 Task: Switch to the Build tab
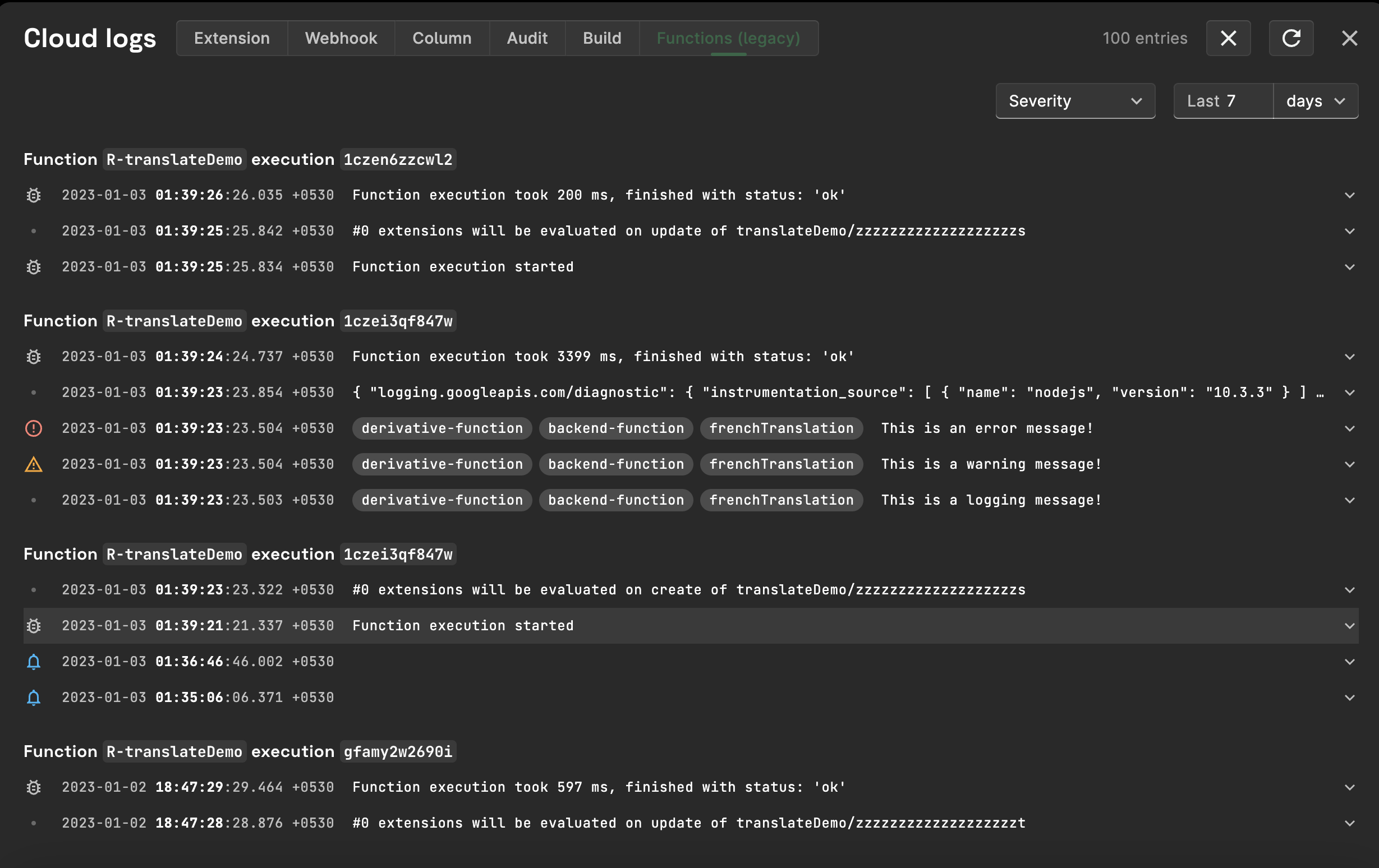pos(601,38)
